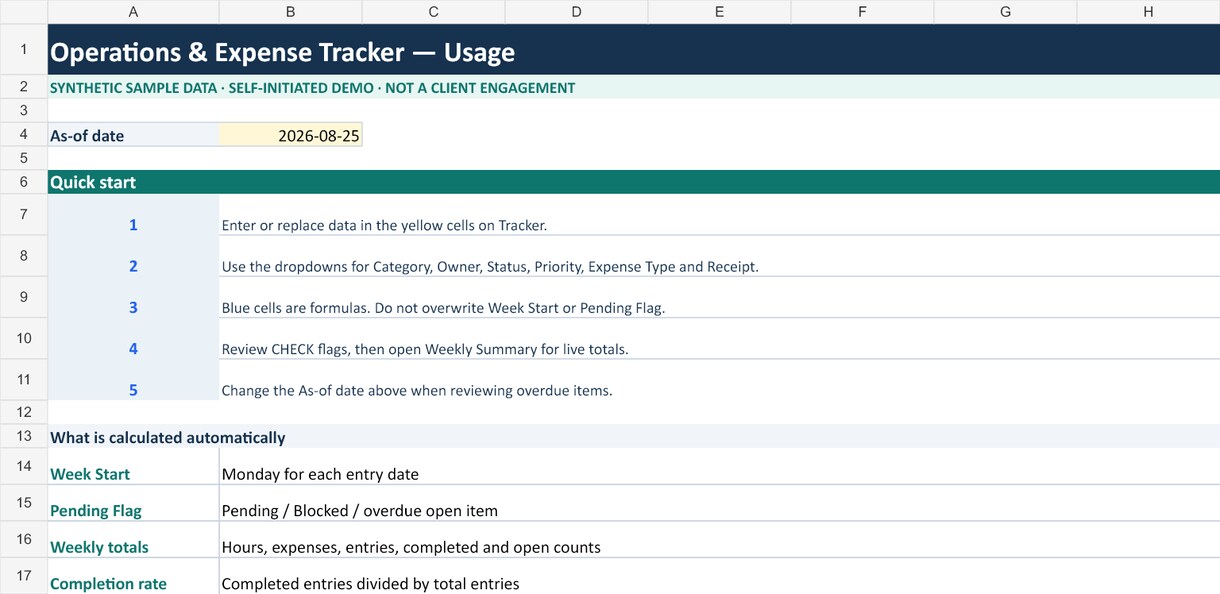Select row 13 by its header
Image resolution: width=1220 pixels, height=594 pixels.
coord(24,436)
